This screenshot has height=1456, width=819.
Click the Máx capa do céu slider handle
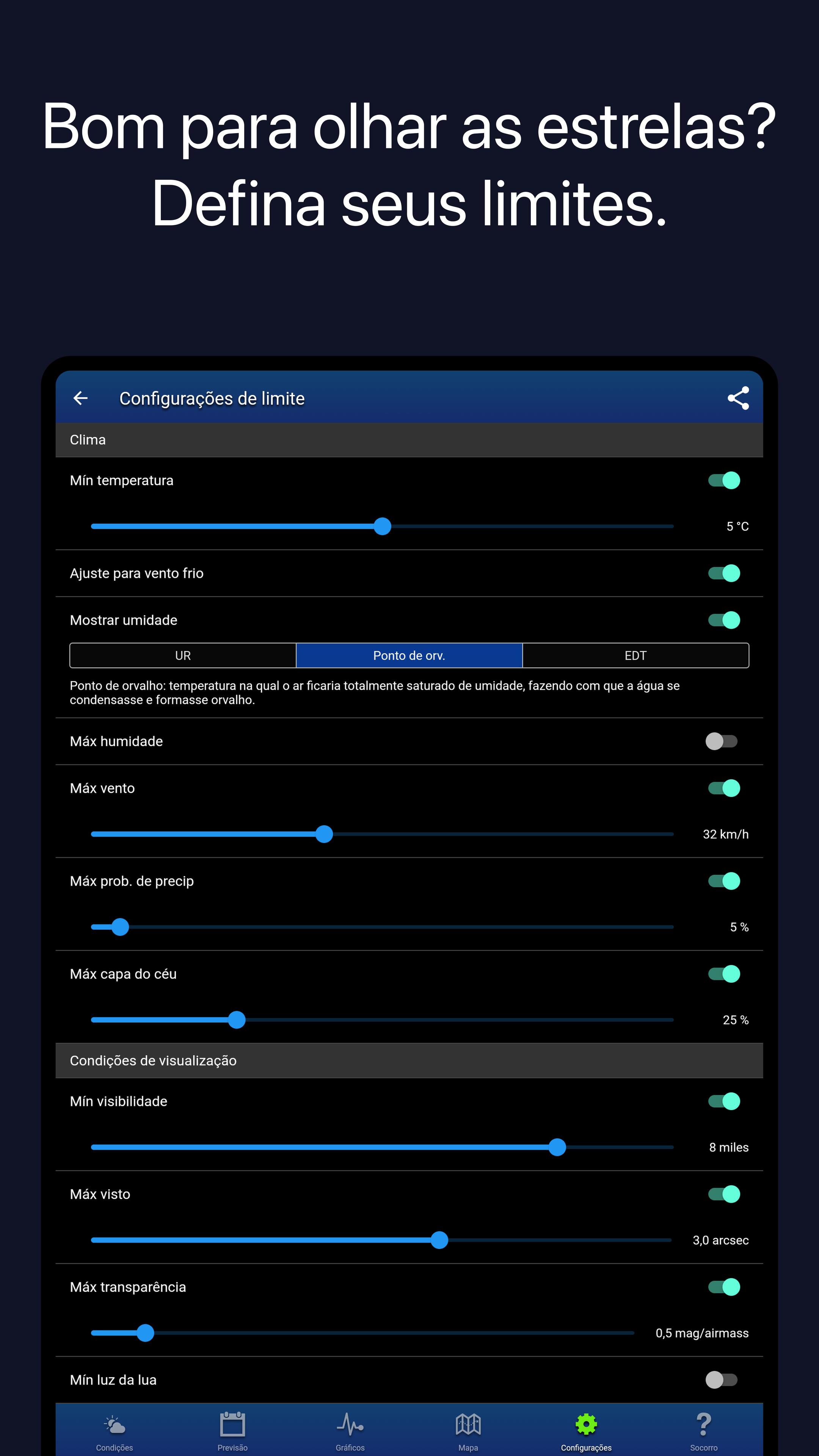237,1020
